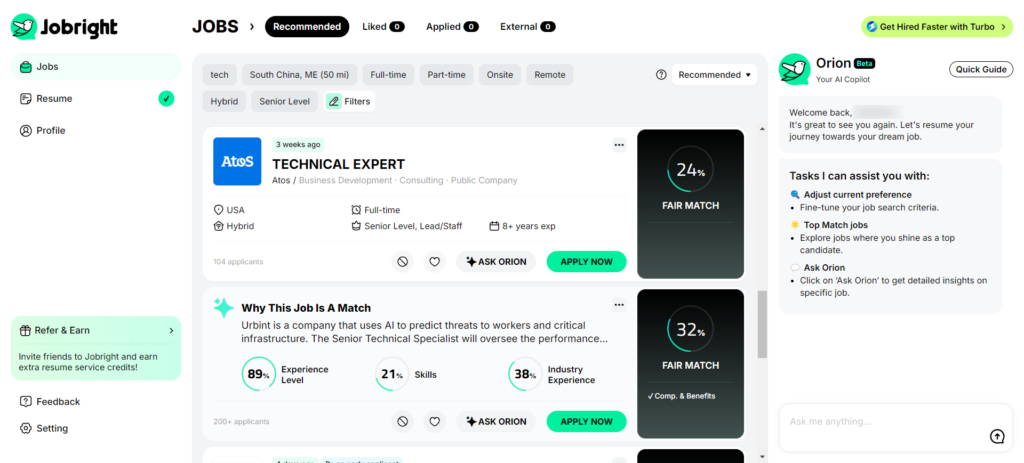Select Adjust current preference task
This screenshot has width=1024, height=463.
tap(857, 195)
